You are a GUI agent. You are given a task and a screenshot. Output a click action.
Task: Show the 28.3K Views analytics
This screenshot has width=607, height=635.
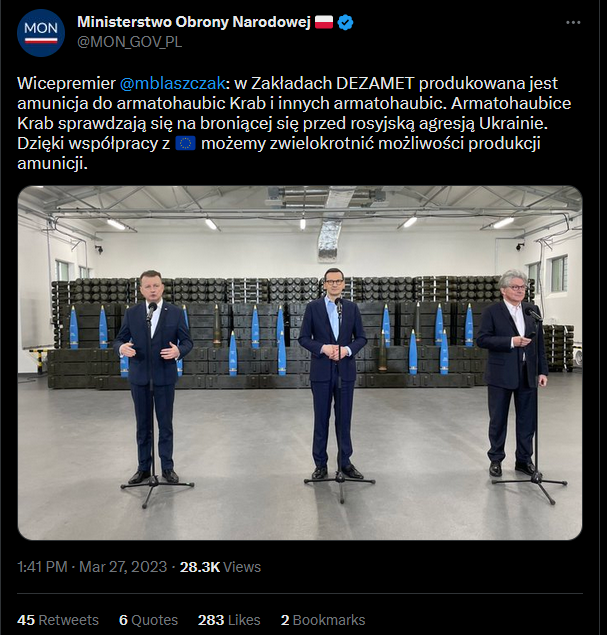(x=218, y=566)
